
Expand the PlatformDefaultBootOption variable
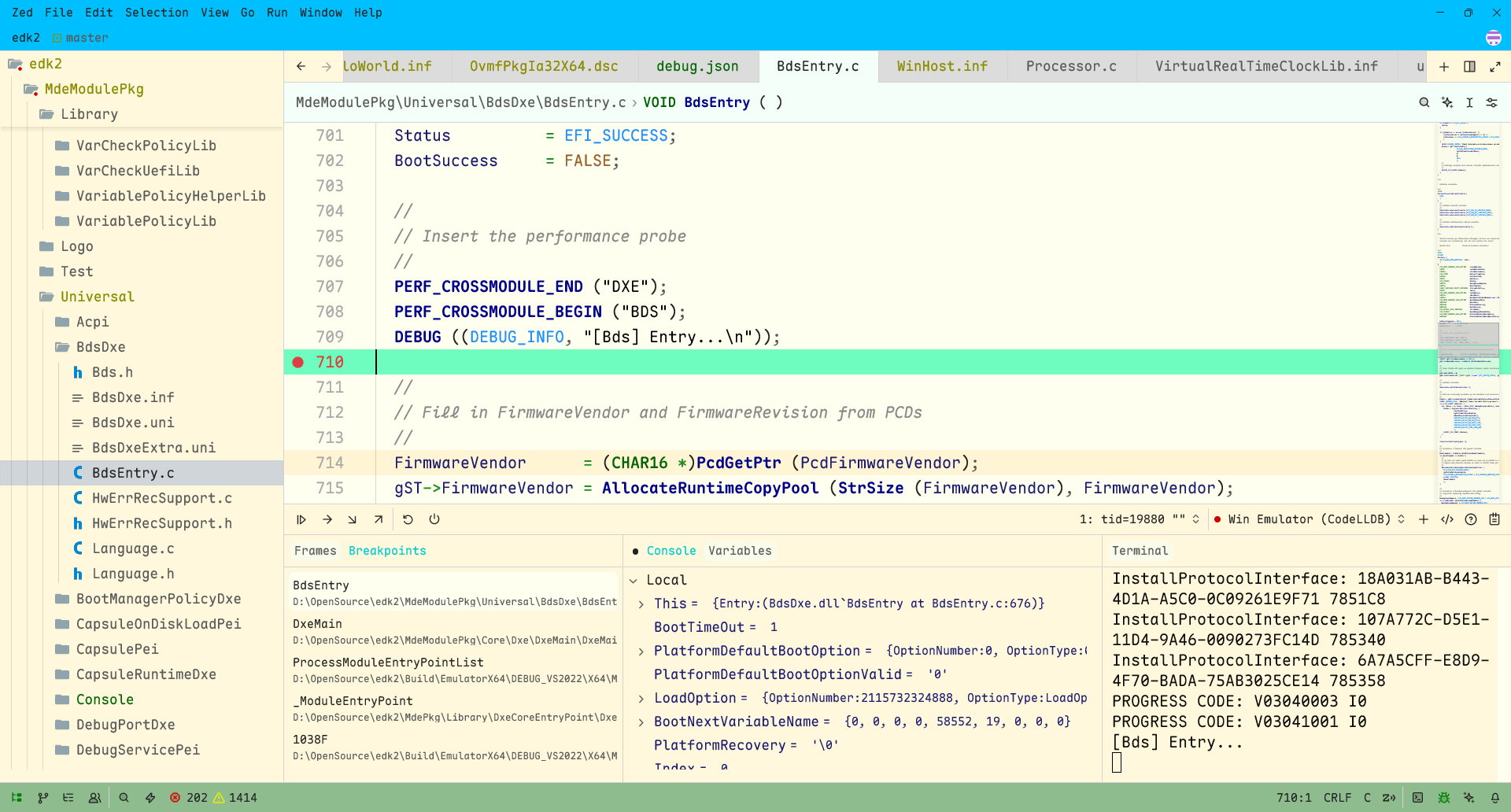point(641,651)
